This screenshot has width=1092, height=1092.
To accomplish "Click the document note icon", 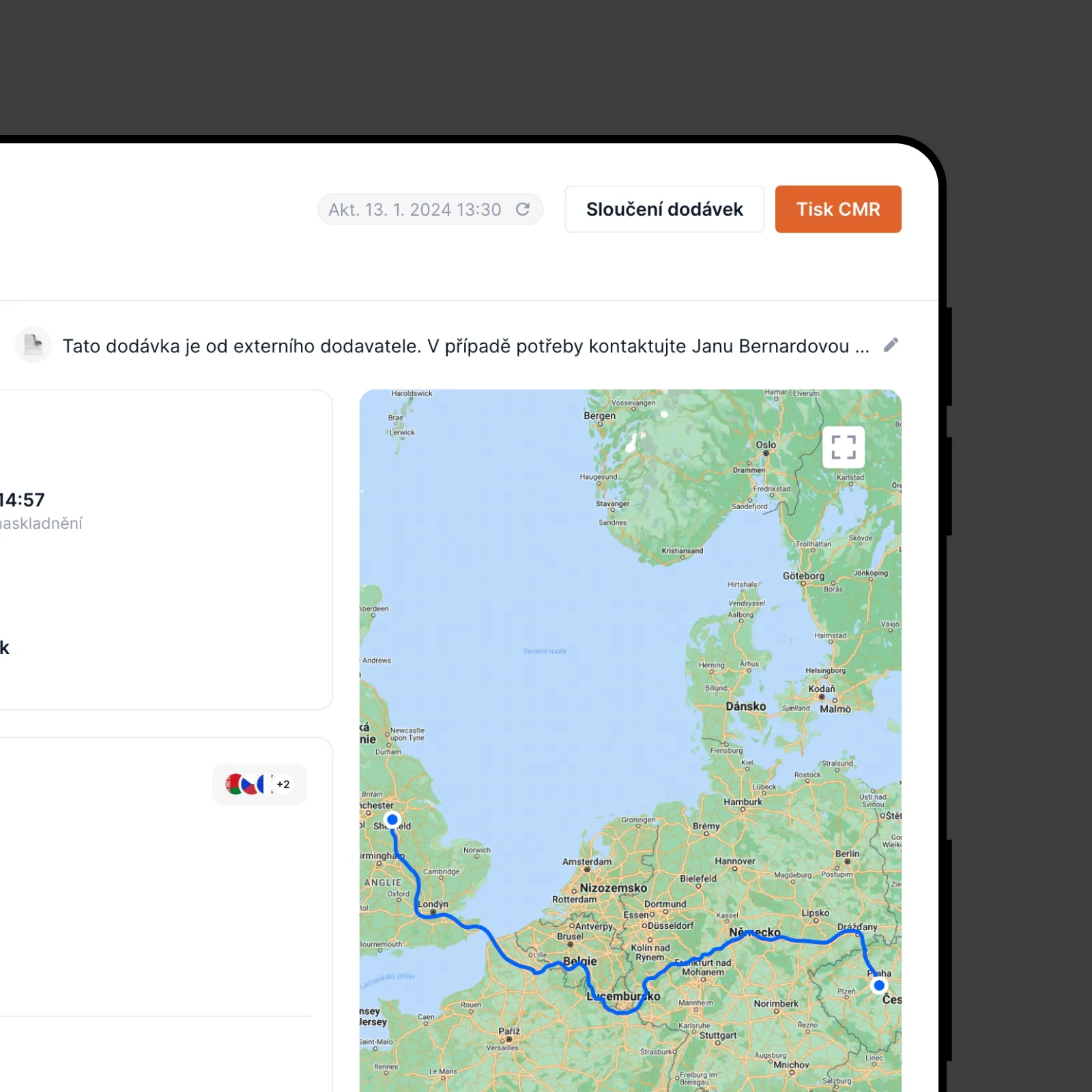I will point(33,345).
